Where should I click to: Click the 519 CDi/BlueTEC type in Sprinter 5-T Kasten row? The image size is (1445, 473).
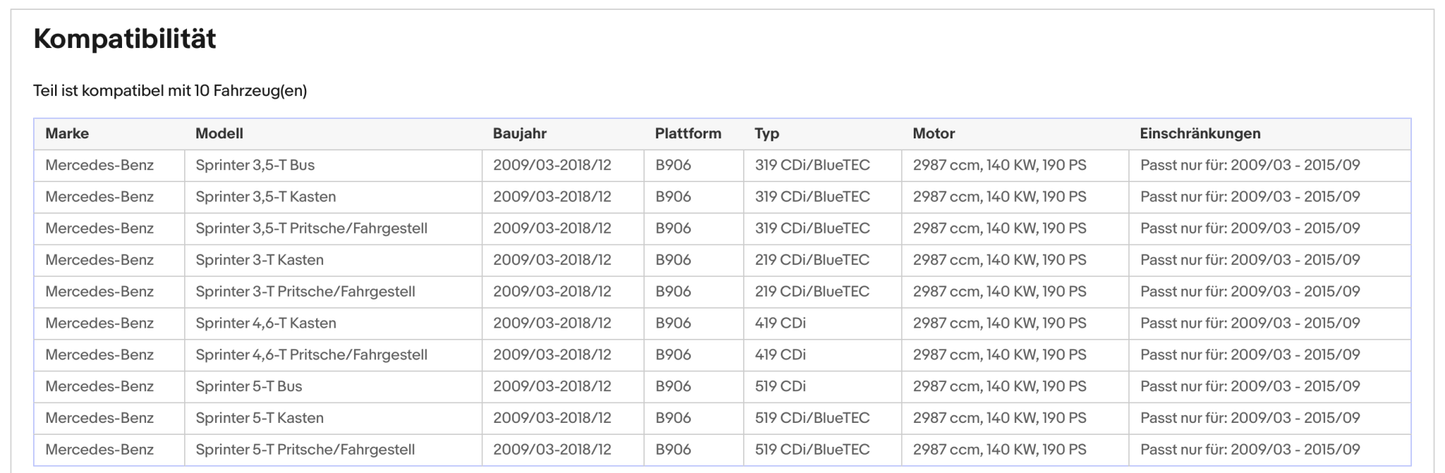tap(812, 418)
